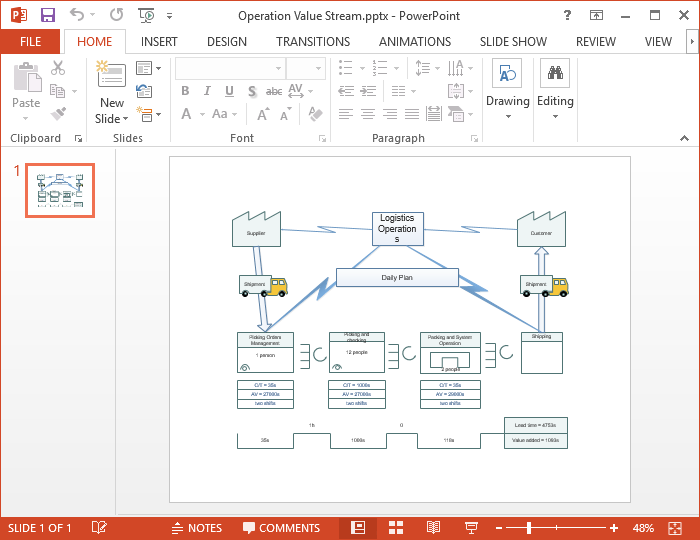Click the Help question mark icon
The height and width of the screenshot is (540, 700).
568,16
